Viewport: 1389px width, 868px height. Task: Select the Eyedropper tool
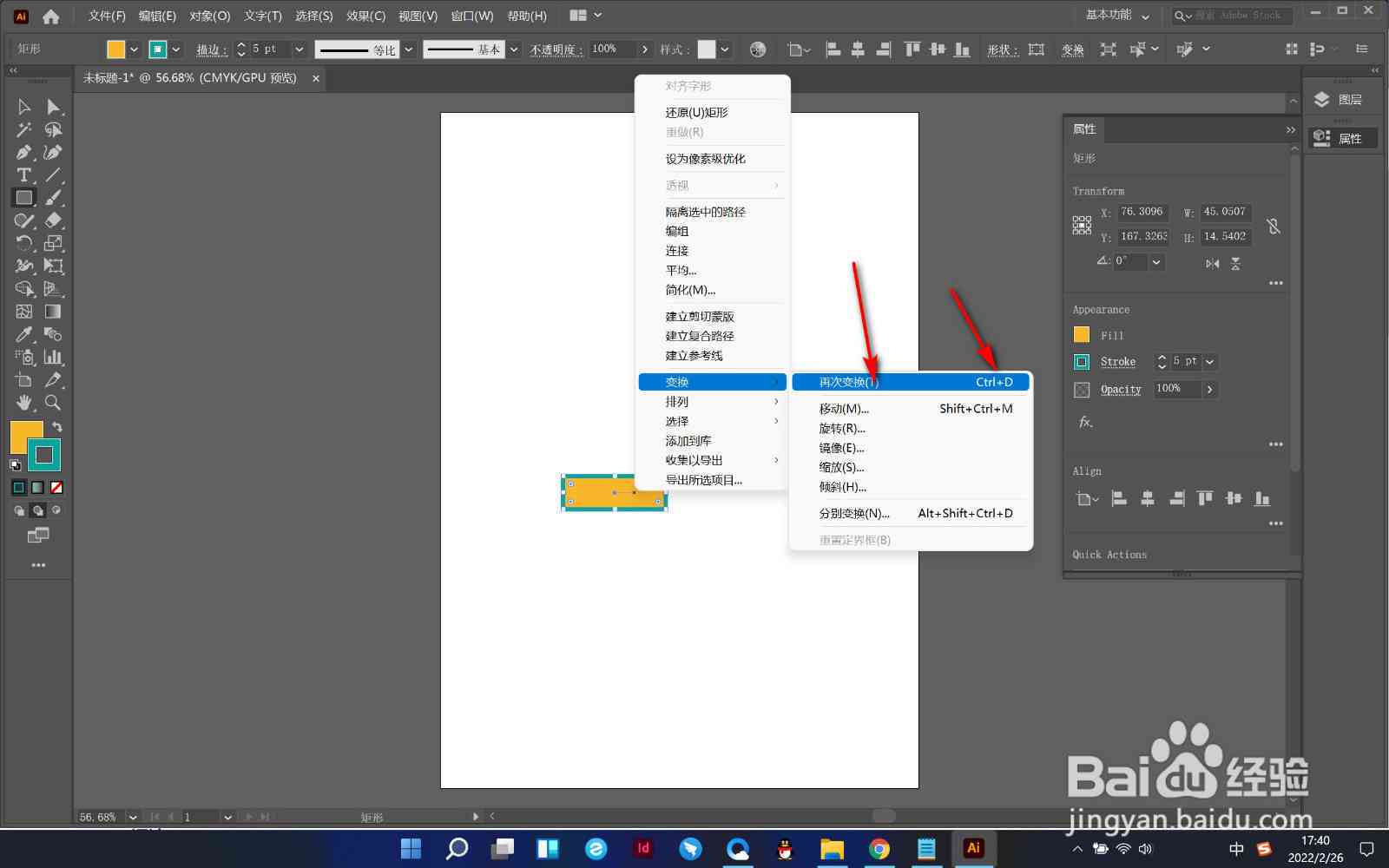[24, 334]
